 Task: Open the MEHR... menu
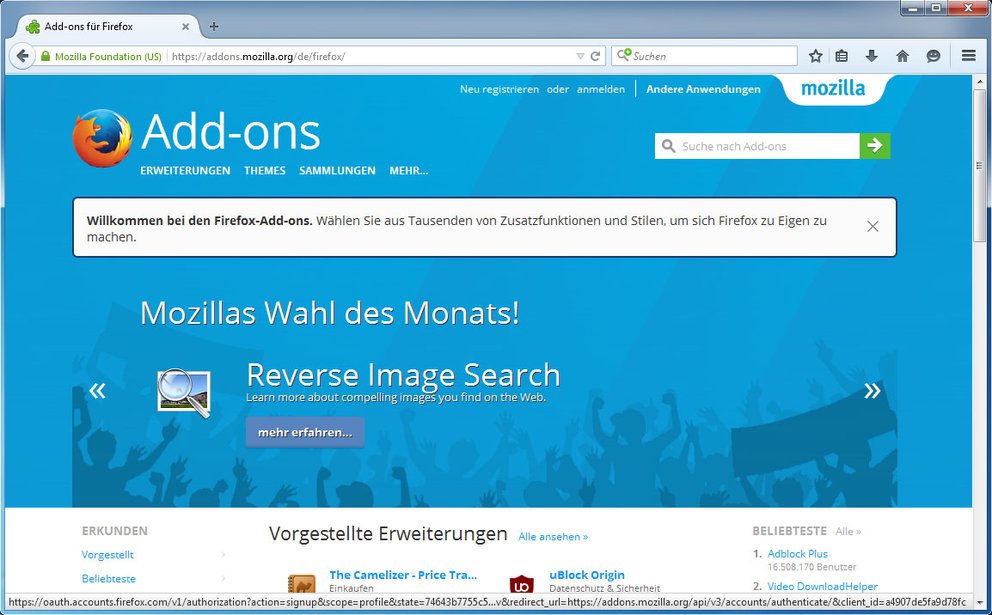pos(409,171)
